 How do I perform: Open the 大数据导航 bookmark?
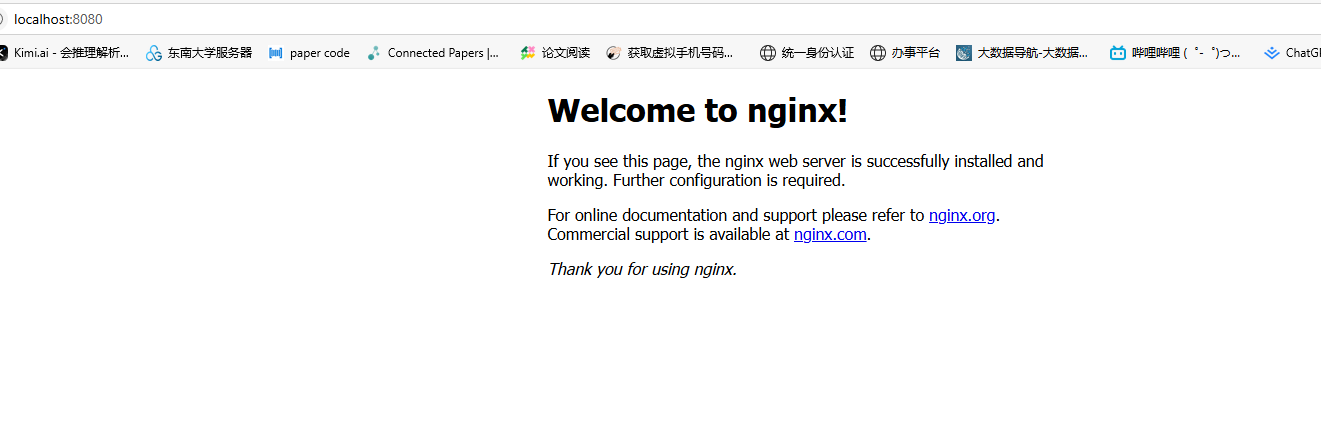(1022, 53)
